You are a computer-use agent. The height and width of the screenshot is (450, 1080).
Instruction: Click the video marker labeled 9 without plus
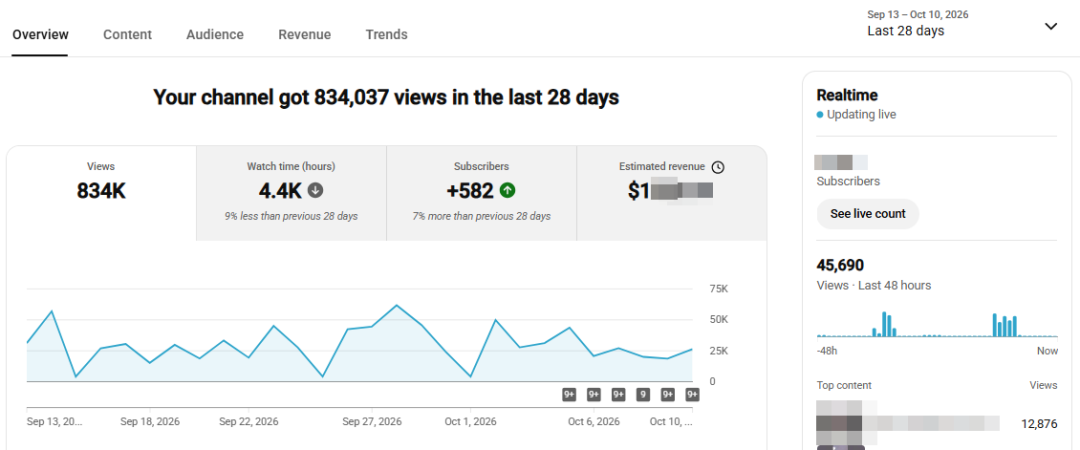tap(643, 395)
